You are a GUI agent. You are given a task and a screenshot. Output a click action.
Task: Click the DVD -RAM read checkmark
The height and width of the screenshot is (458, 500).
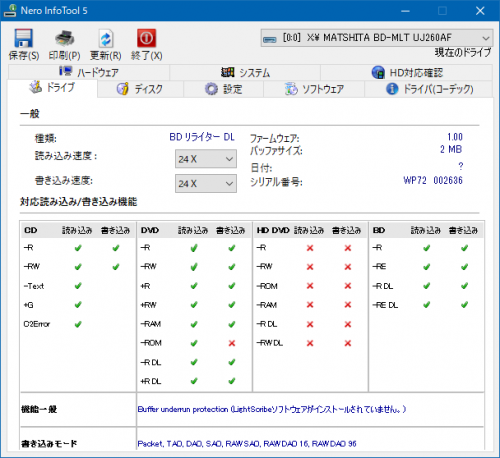point(194,324)
